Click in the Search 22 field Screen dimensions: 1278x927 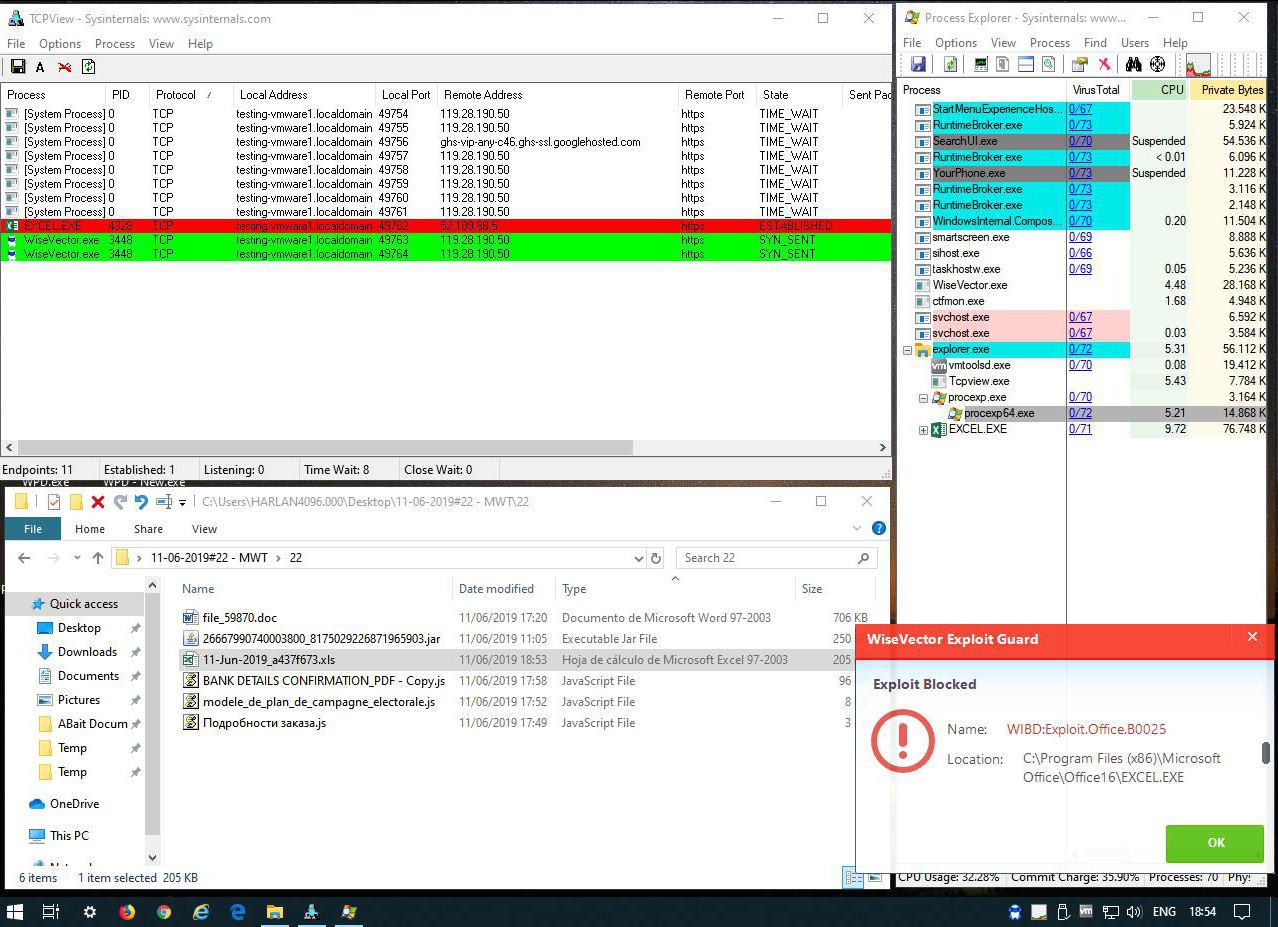(765, 558)
